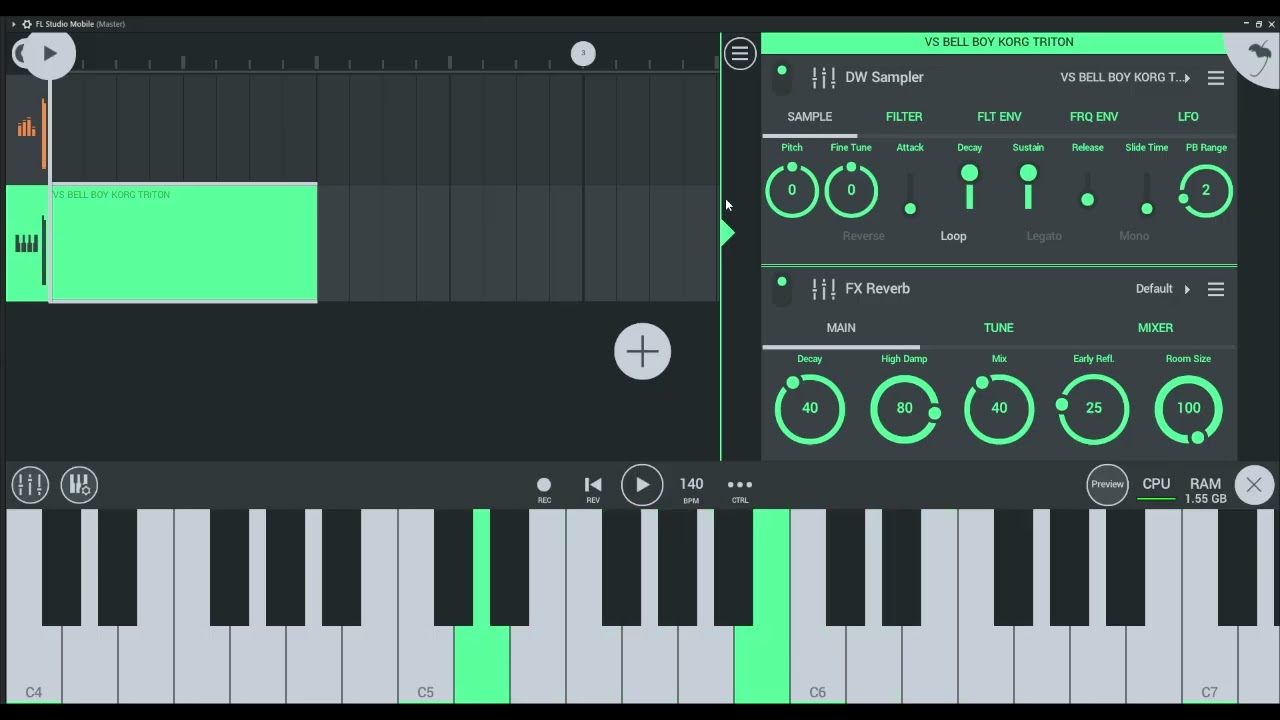Switch to the LFO tab
The height and width of the screenshot is (720, 1280).
point(1188,117)
